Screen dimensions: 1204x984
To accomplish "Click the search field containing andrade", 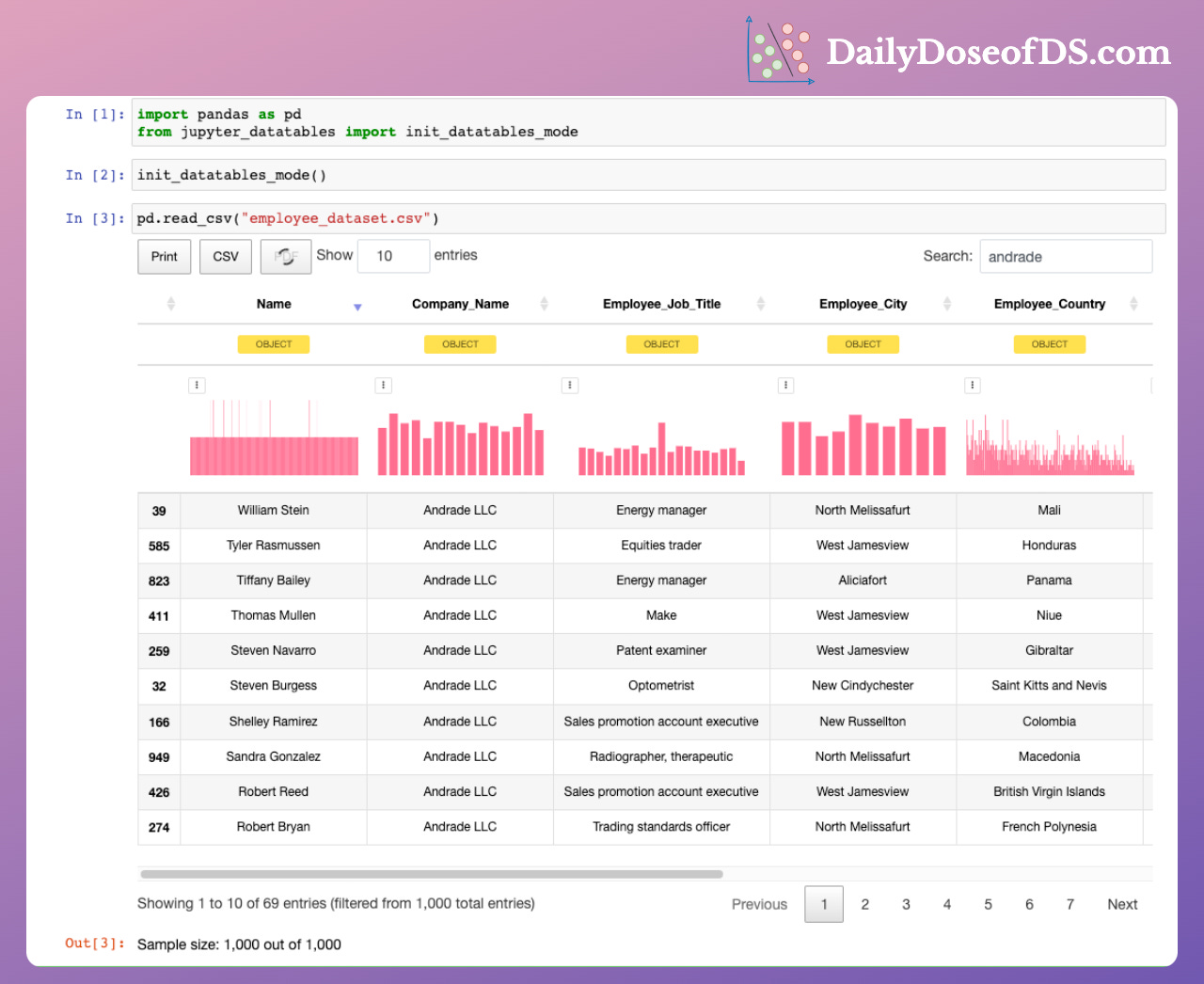I will (1066, 256).
